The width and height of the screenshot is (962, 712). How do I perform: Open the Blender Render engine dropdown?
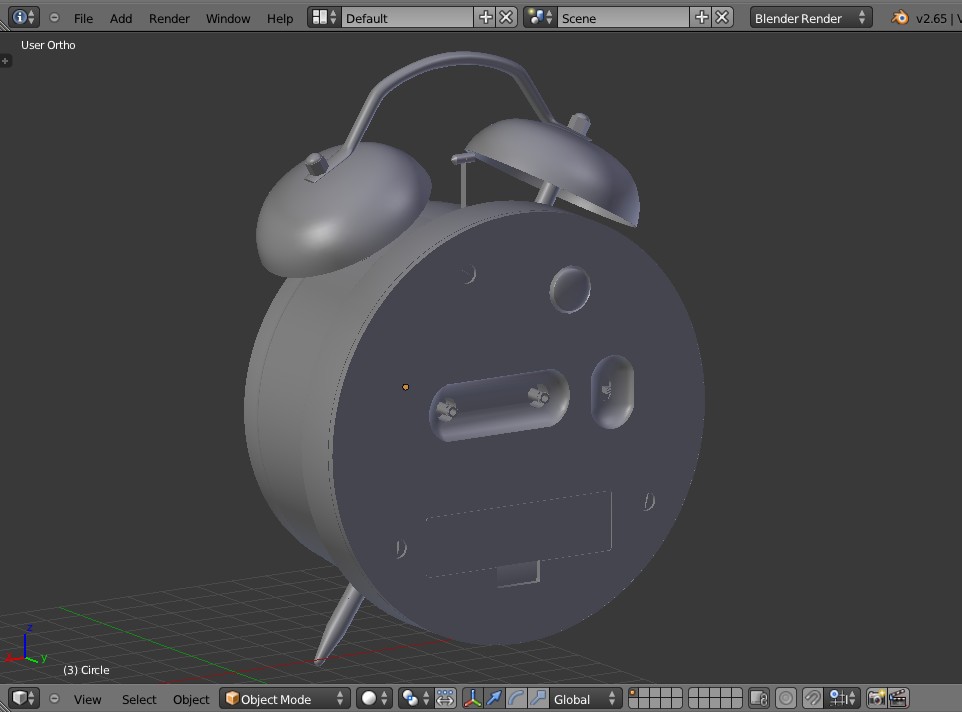tap(808, 17)
